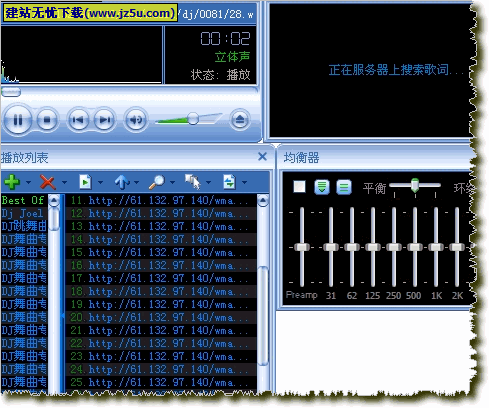Open dropdown next to selection icon
Viewport: 489px width, 408px height.
pos(208,182)
